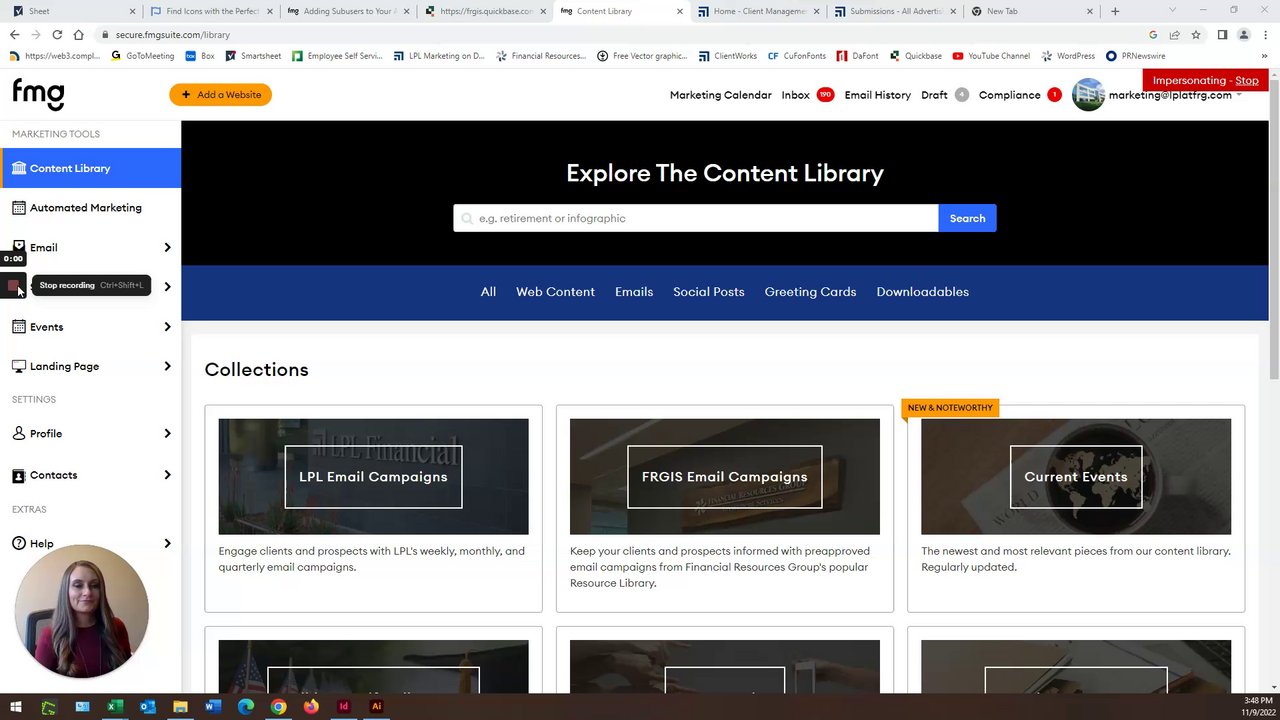Click the blue Search button
The width and height of the screenshot is (1280, 720).
click(967, 218)
